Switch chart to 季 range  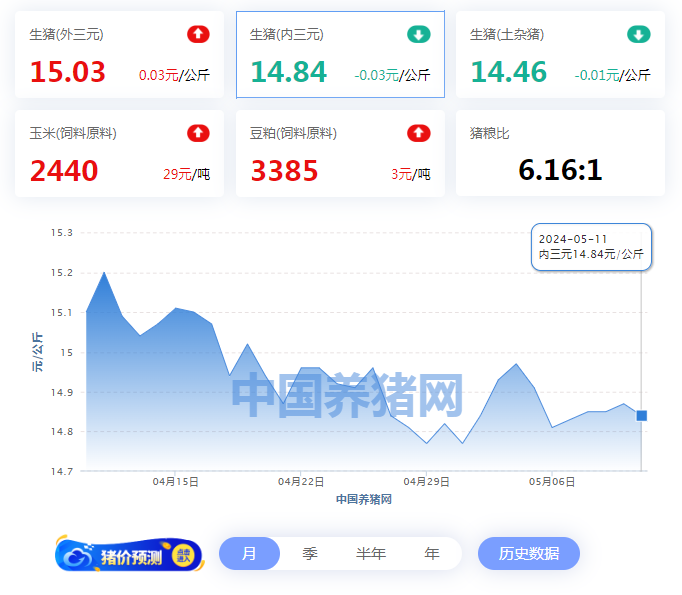point(310,553)
